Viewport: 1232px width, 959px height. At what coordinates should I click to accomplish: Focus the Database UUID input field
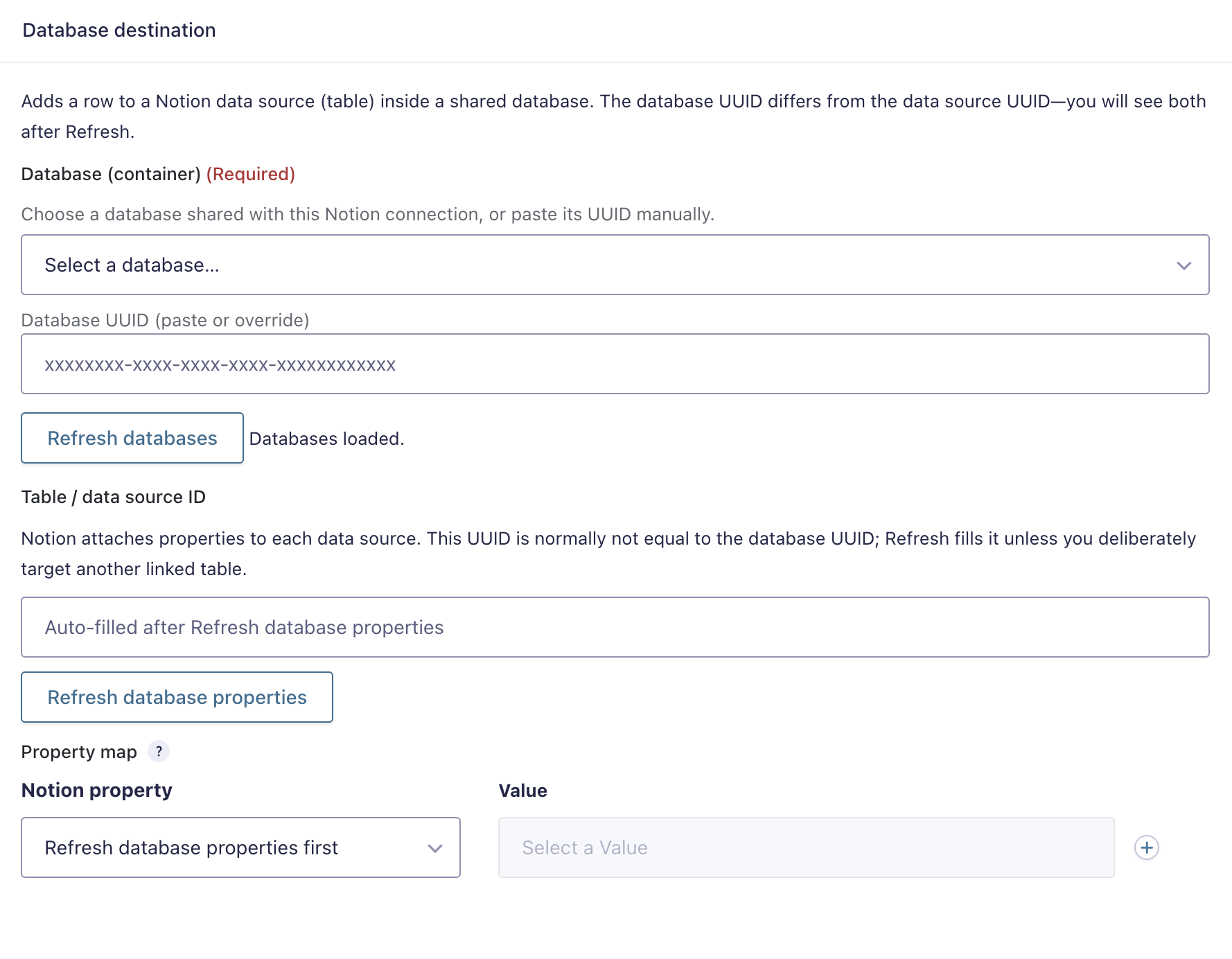click(615, 364)
